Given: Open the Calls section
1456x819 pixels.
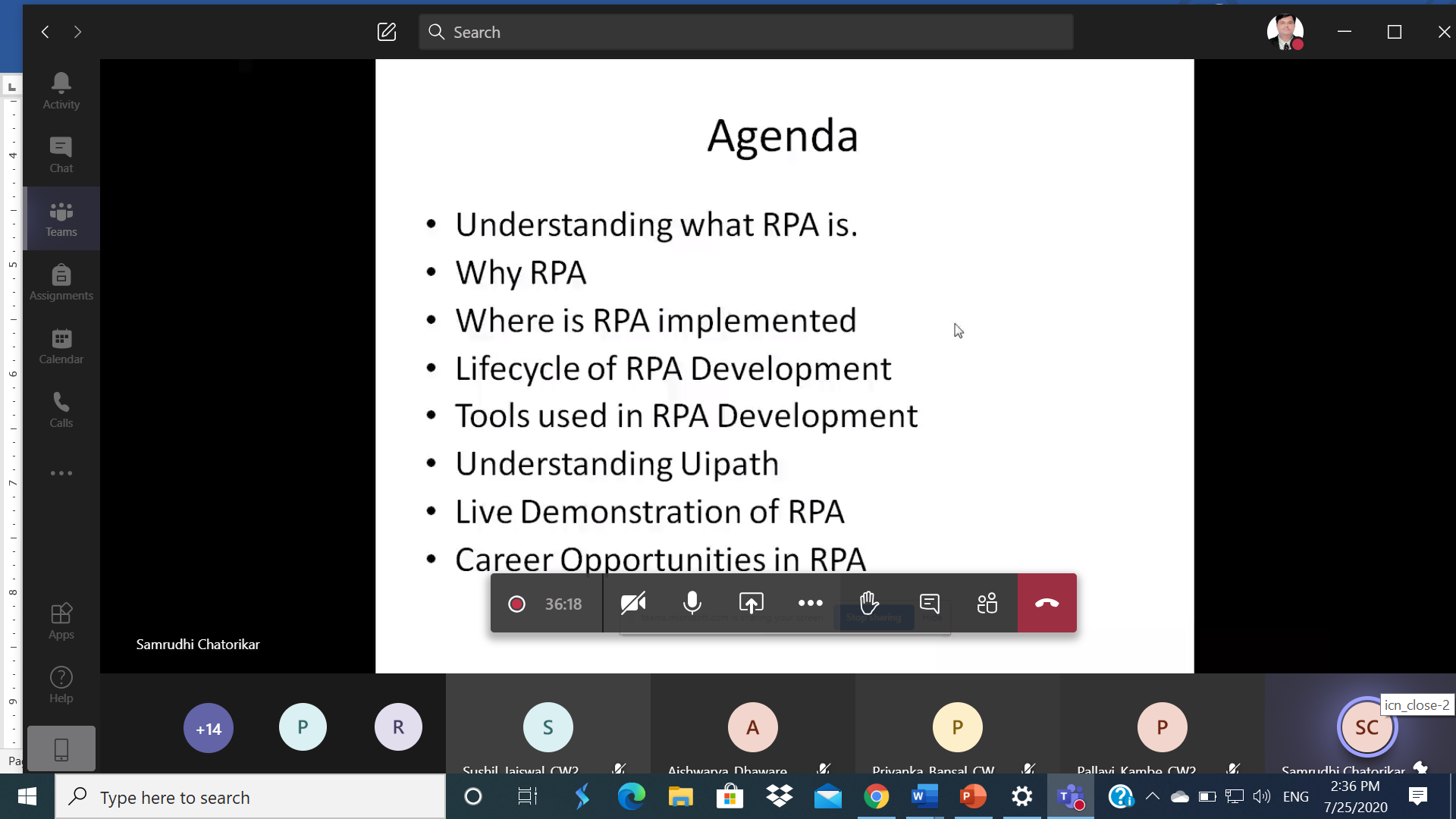Looking at the screenshot, I should (61, 409).
